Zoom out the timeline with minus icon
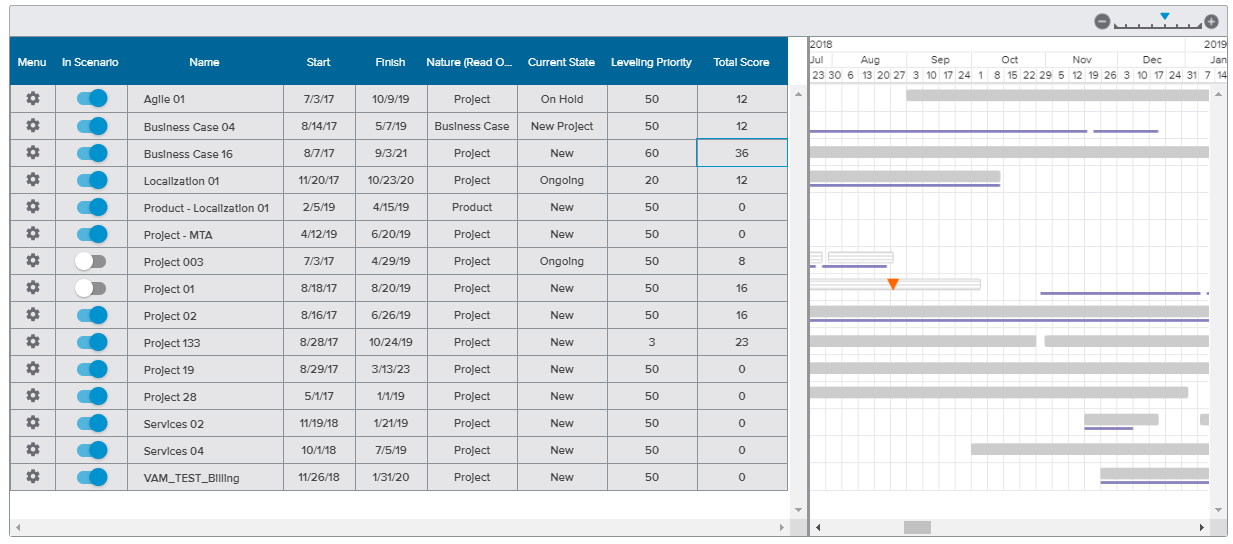Image resolution: width=1233 pixels, height=544 pixels. pos(1102,21)
